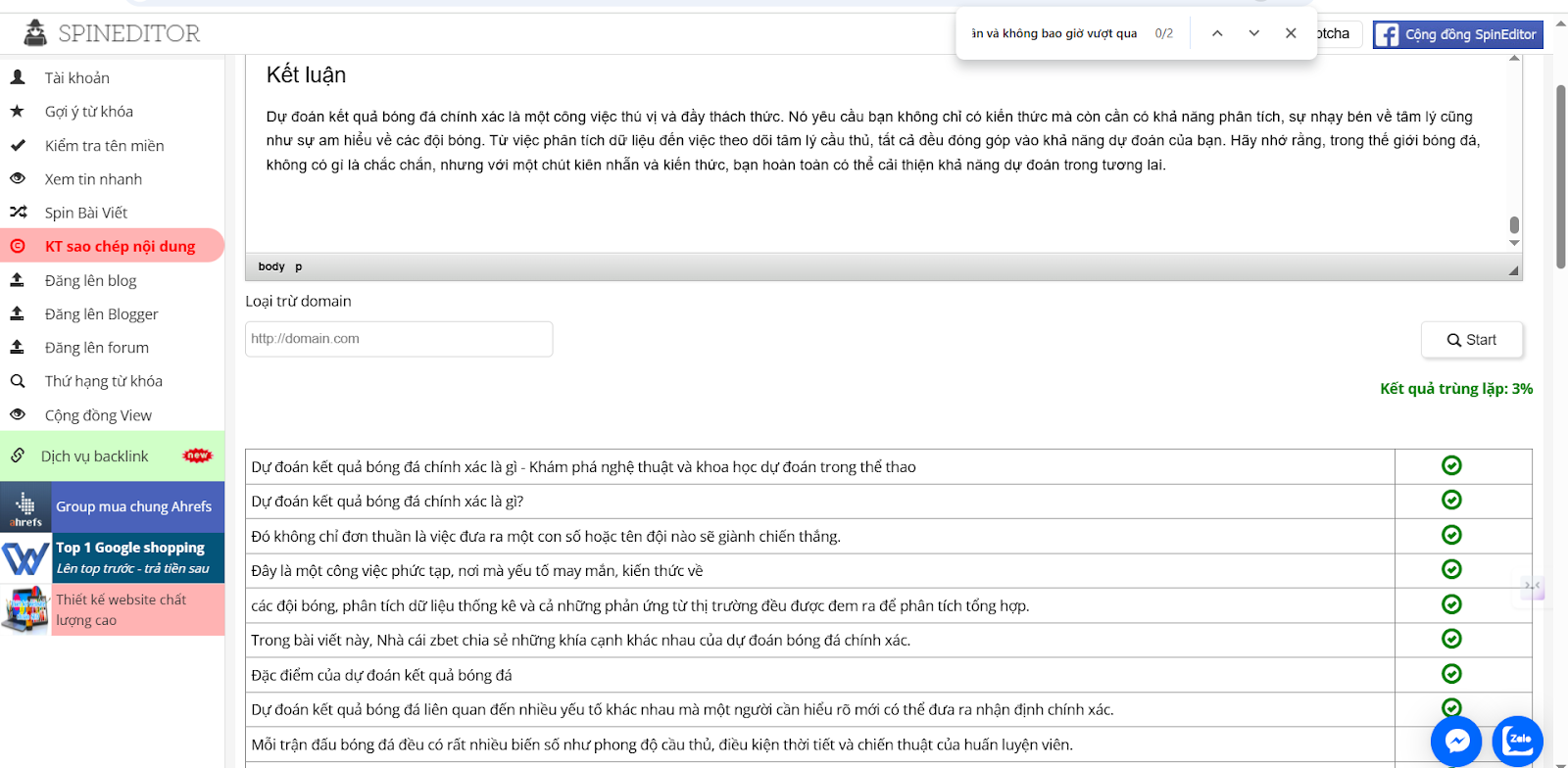1568x768 pixels.
Task: Click the upload icon beside Đăng lên Blogger
Action: coord(18,313)
